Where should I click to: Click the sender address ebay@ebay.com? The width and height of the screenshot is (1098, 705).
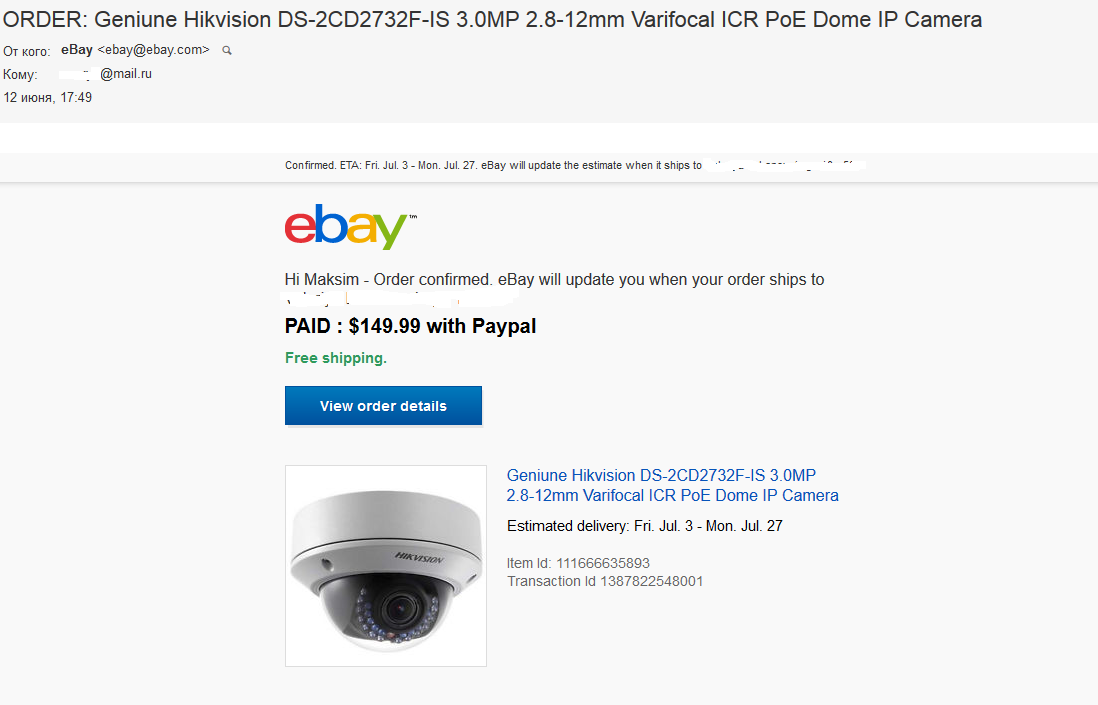click(153, 50)
